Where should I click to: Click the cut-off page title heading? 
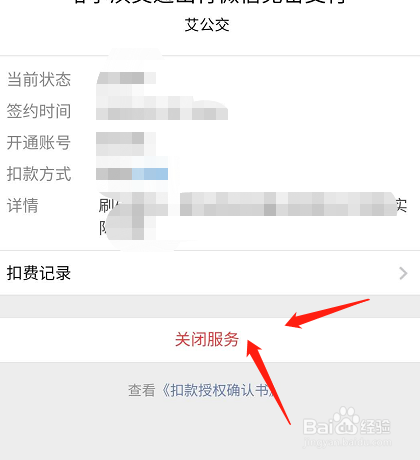coord(210,2)
